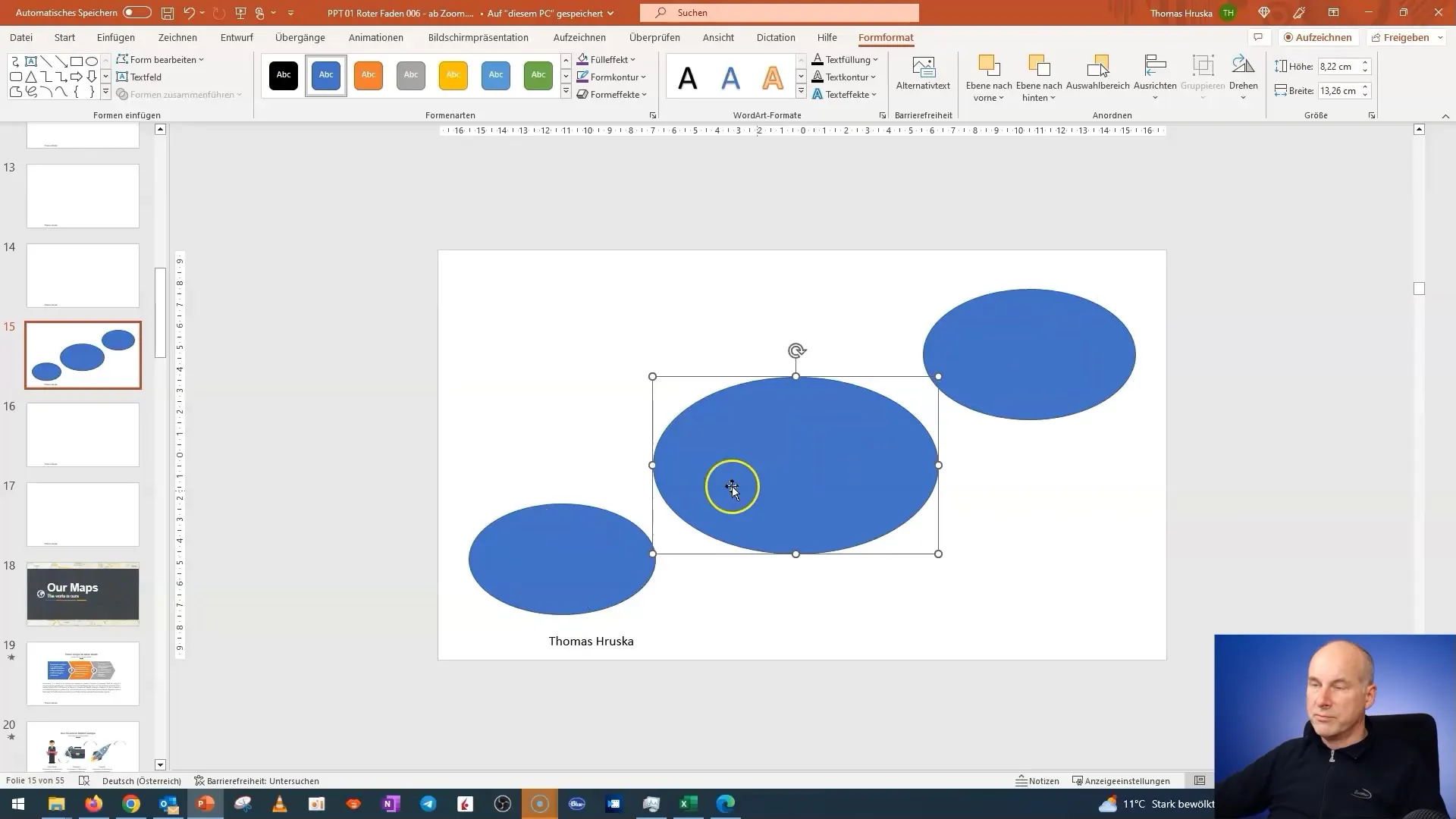Viewport: 1456px width, 819px height.
Task: Open the Textfüllung dropdown
Action: click(845, 59)
